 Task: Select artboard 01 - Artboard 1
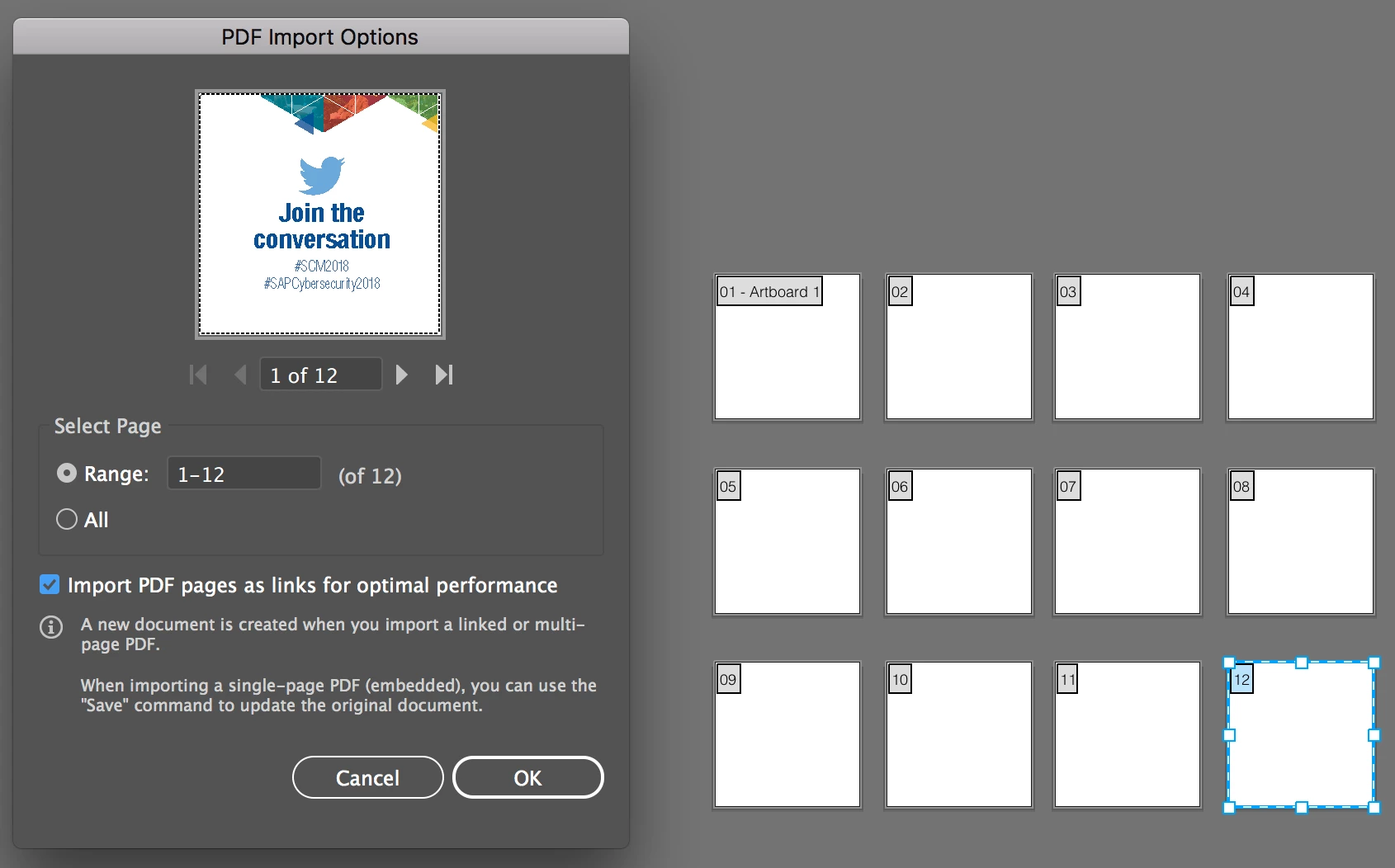click(x=787, y=347)
